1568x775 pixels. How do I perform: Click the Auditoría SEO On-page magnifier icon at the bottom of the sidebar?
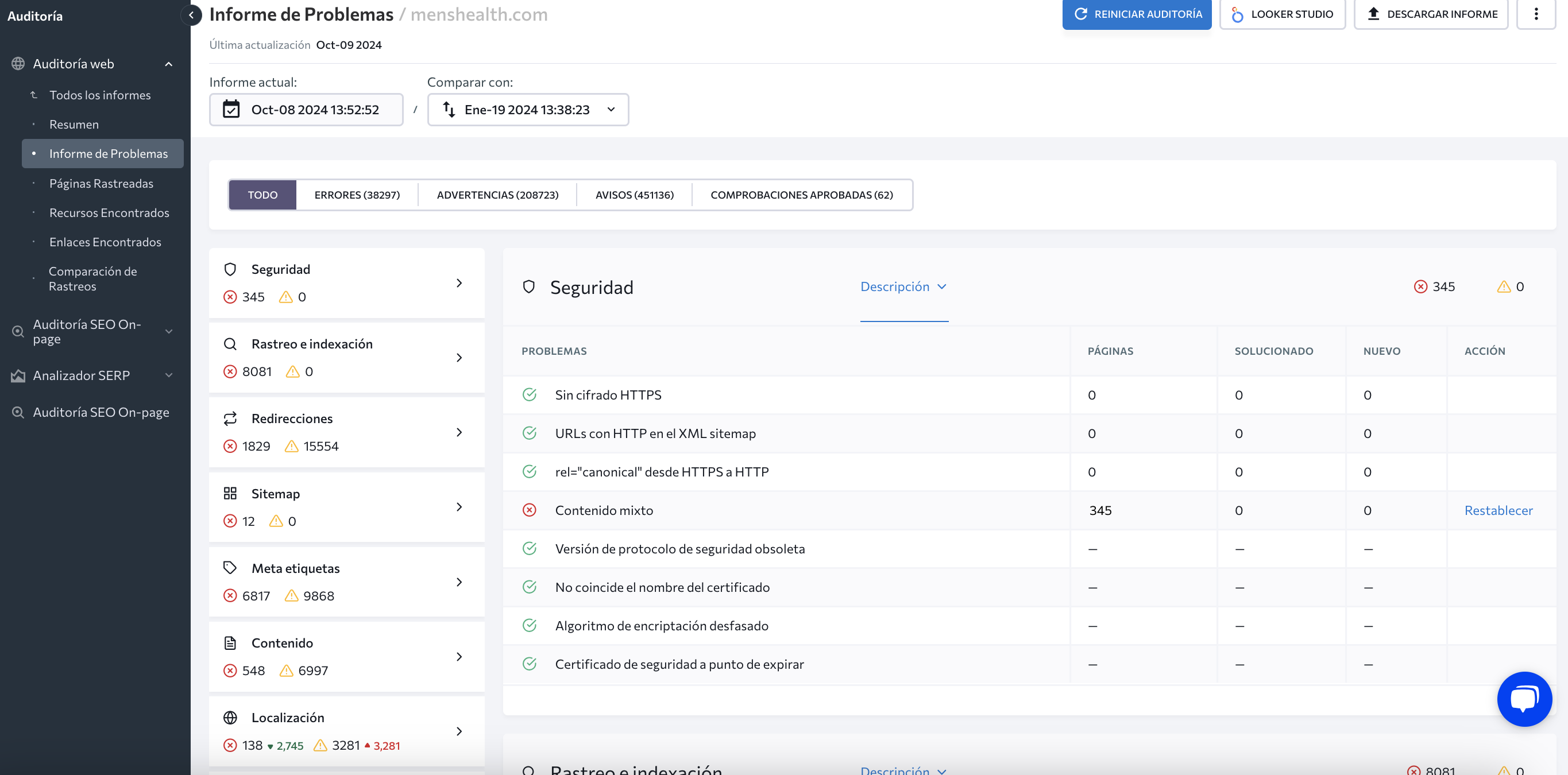pyautogui.click(x=18, y=412)
